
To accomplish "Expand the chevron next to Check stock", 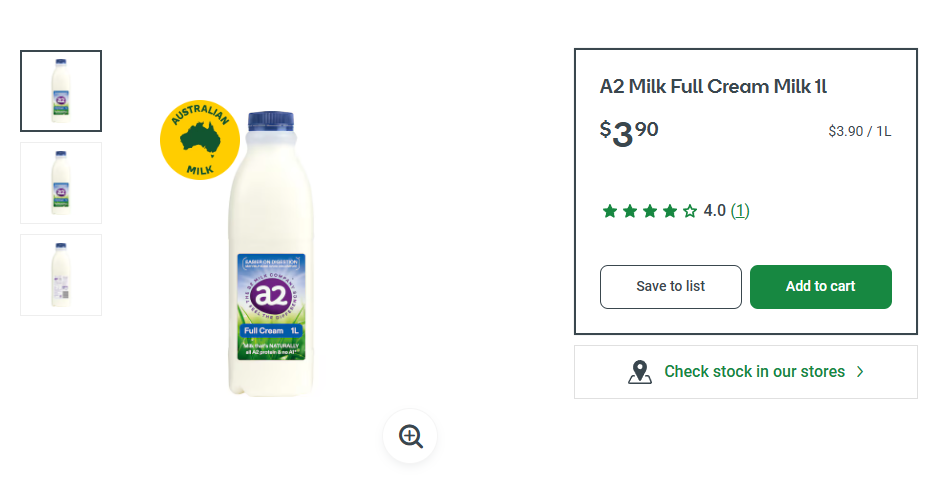I will tap(860, 372).
